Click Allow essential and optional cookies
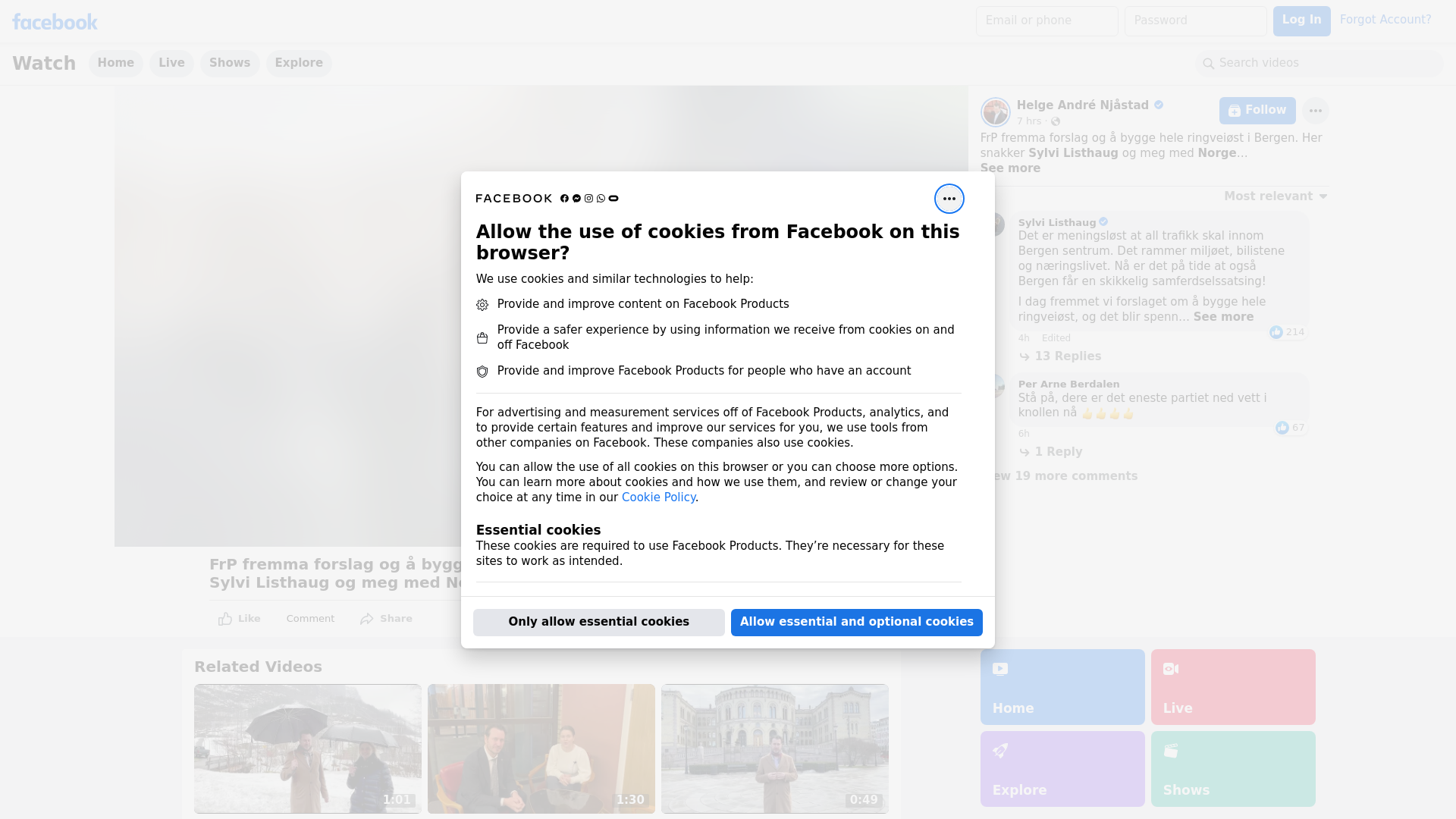The height and width of the screenshot is (819, 1456). tap(856, 622)
